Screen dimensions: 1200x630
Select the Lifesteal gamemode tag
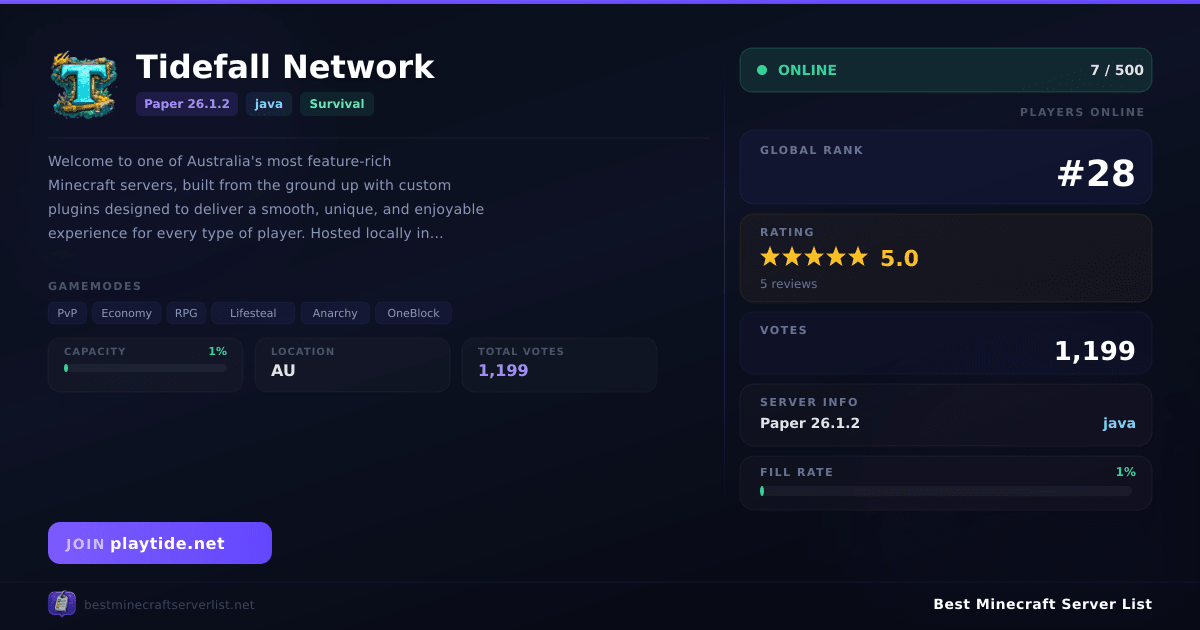pyautogui.click(x=253, y=313)
